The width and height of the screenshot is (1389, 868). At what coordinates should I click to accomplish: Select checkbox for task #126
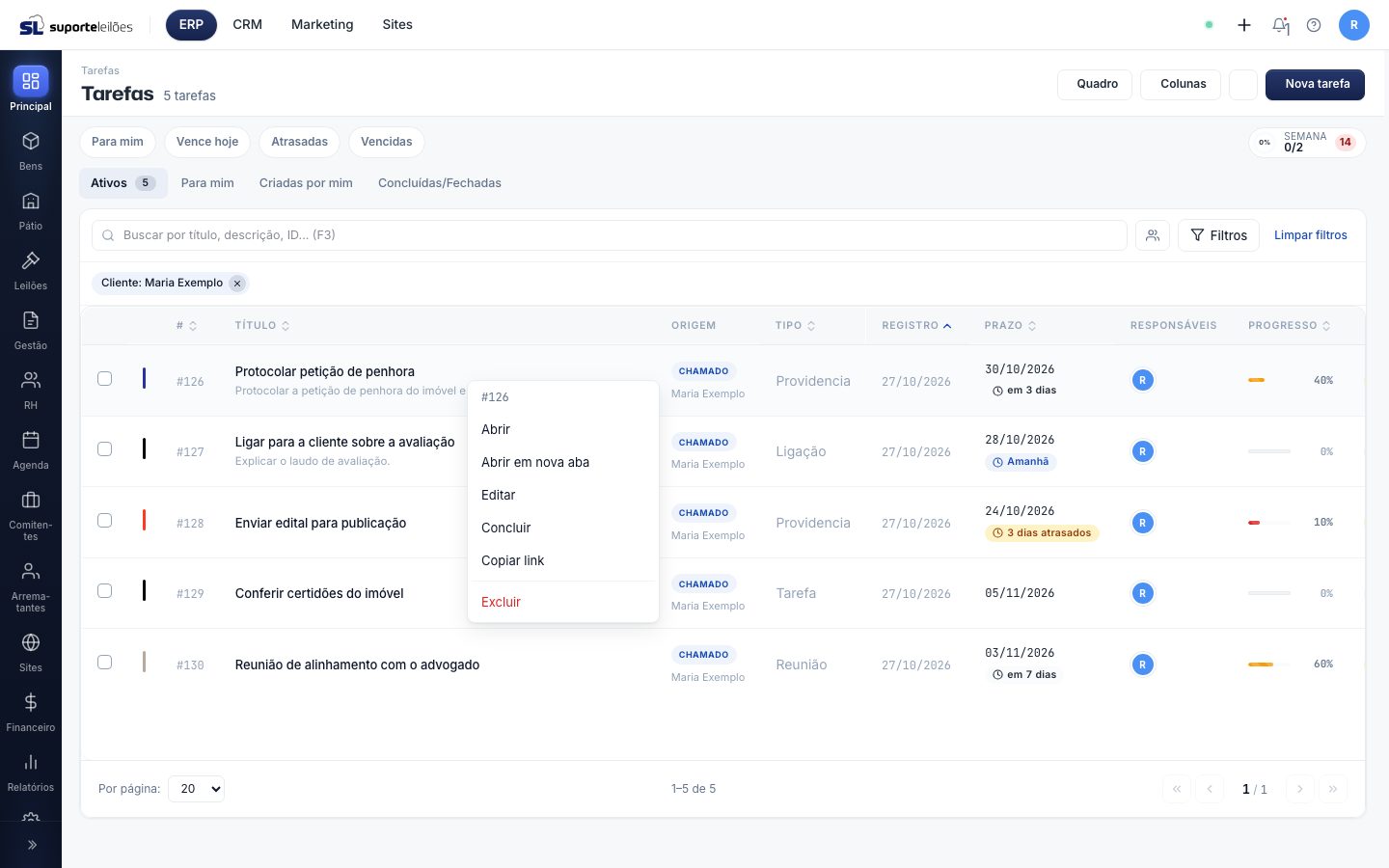[105, 379]
